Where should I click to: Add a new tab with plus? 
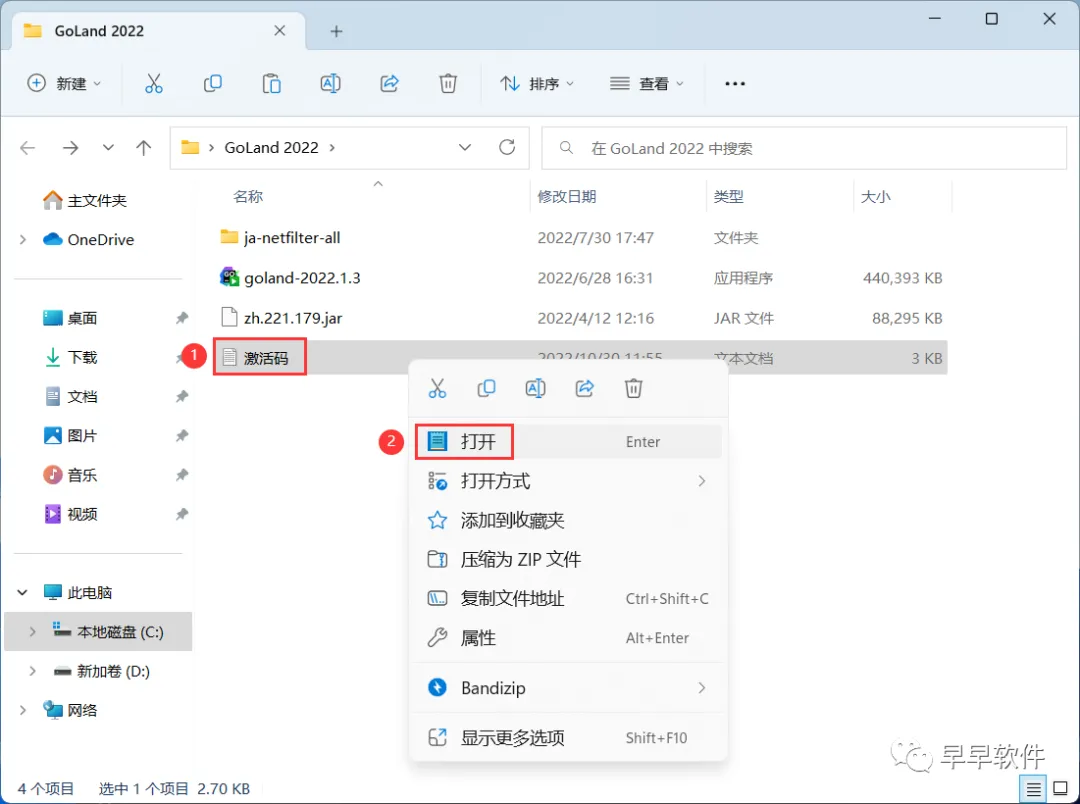[x=336, y=31]
